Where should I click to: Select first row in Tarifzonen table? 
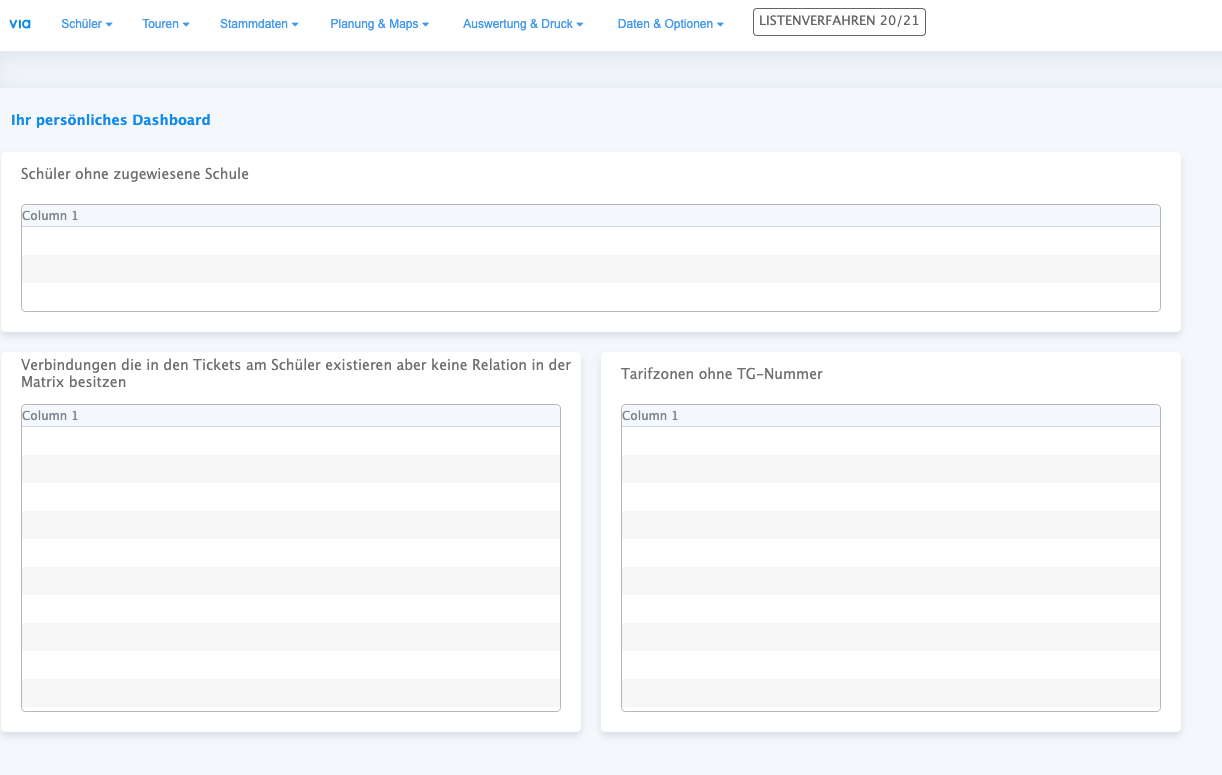pos(890,441)
